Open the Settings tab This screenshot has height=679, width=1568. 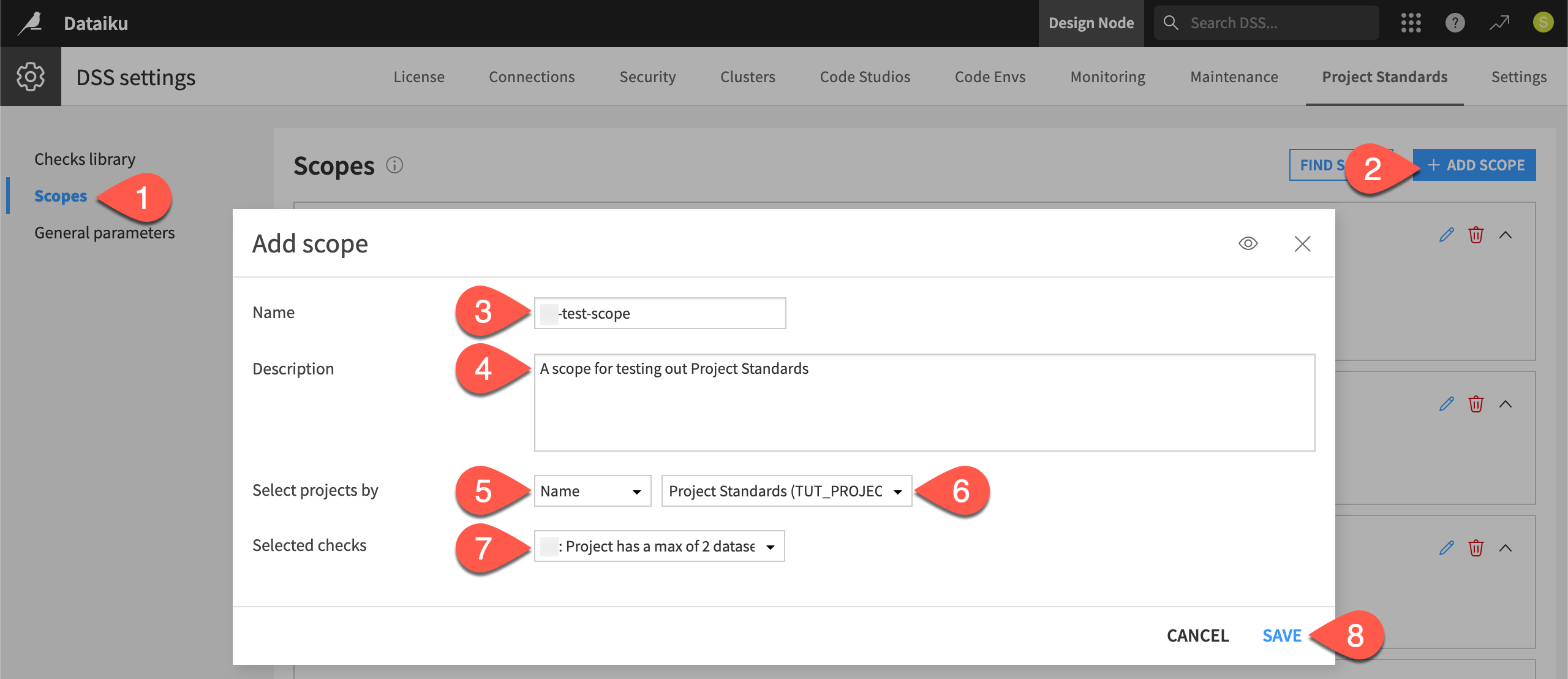pyautogui.click(x=1519, y=77)
